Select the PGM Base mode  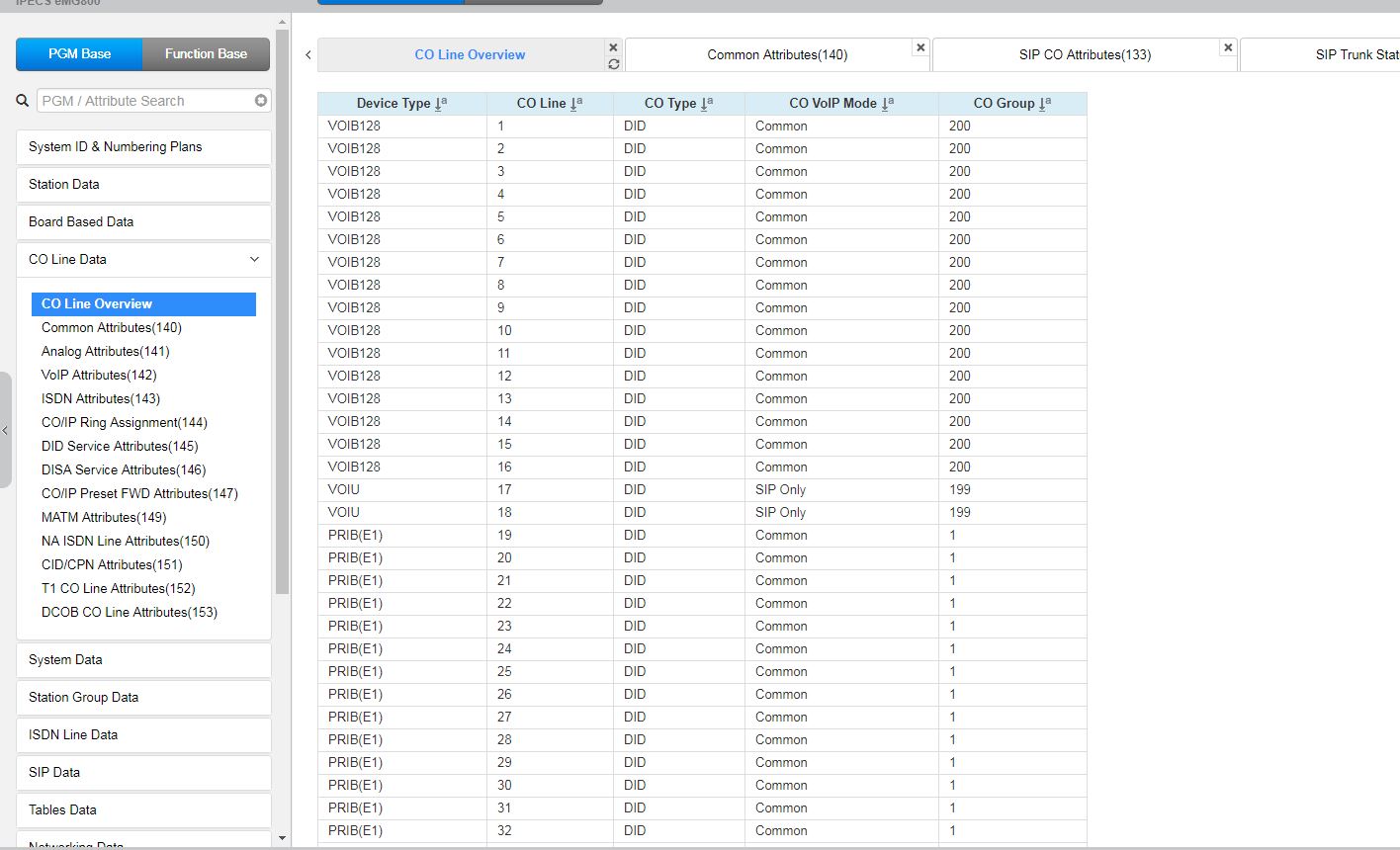(x=79, y=54)
